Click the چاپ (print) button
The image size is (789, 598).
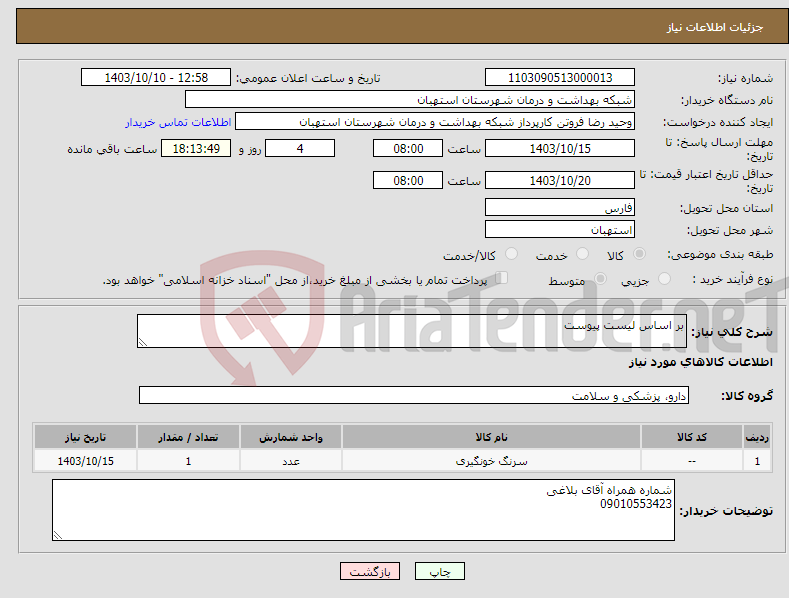pos(439,572)
